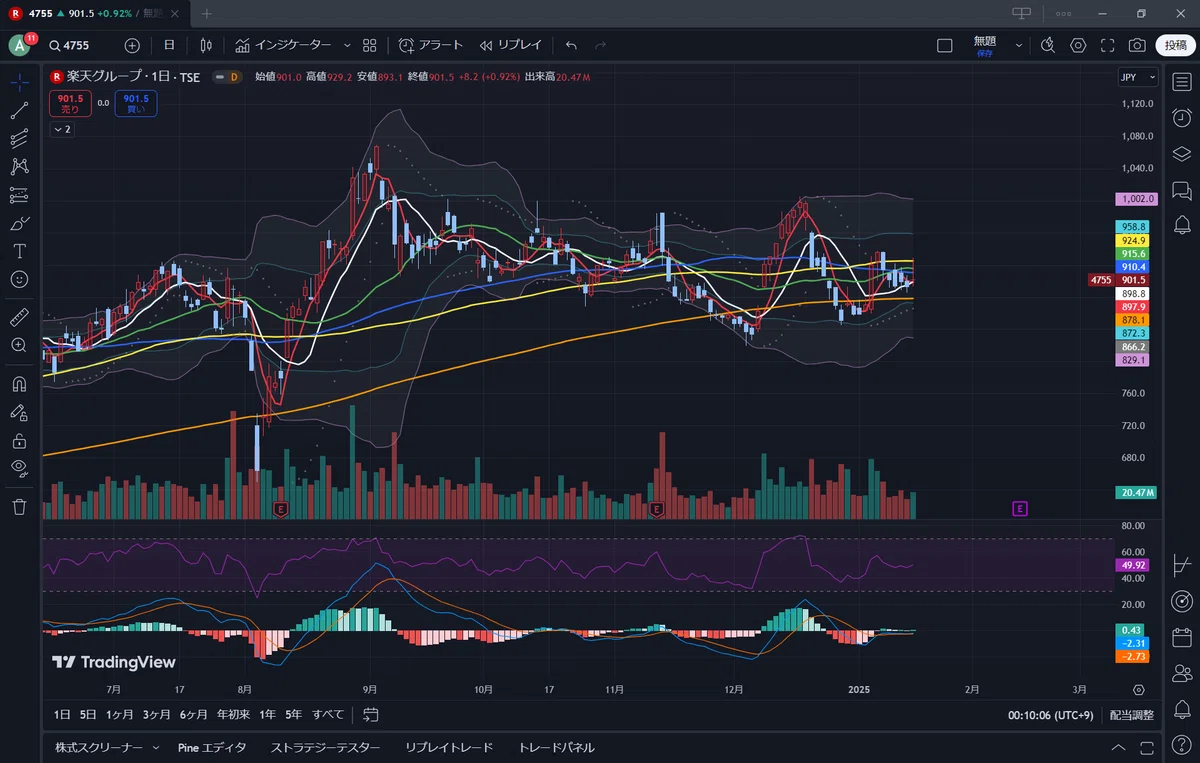Activate the zoom in tool
The width and height of the screenshot is (1200, 763).
(19, 345)
